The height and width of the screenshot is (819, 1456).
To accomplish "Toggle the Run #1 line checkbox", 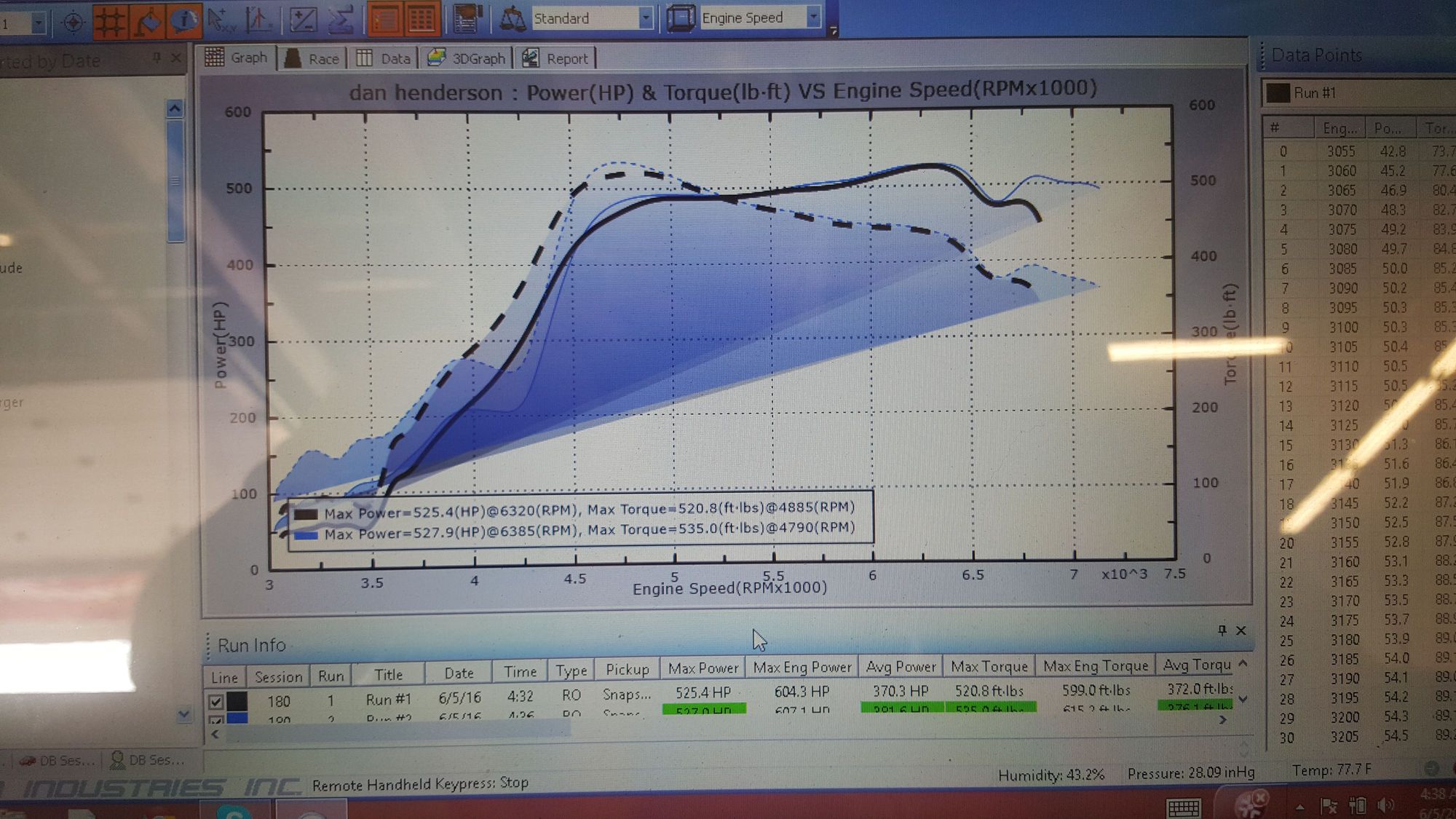I will tap(215, 701).
